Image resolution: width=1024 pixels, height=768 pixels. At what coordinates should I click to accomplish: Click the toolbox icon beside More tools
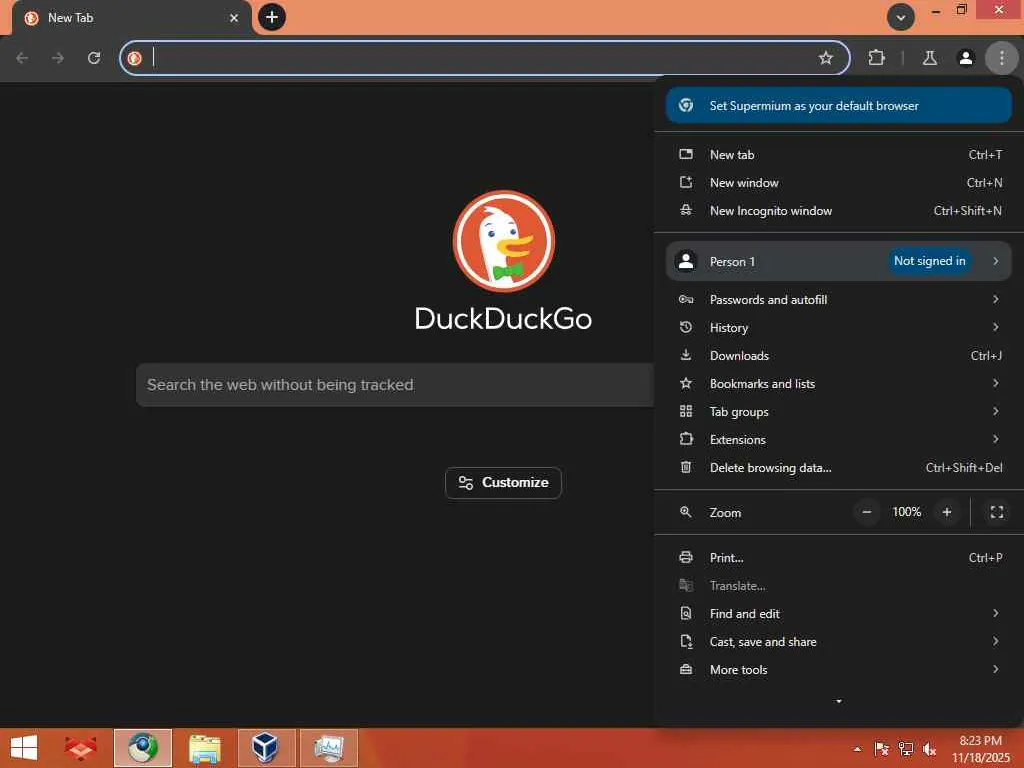686,670
